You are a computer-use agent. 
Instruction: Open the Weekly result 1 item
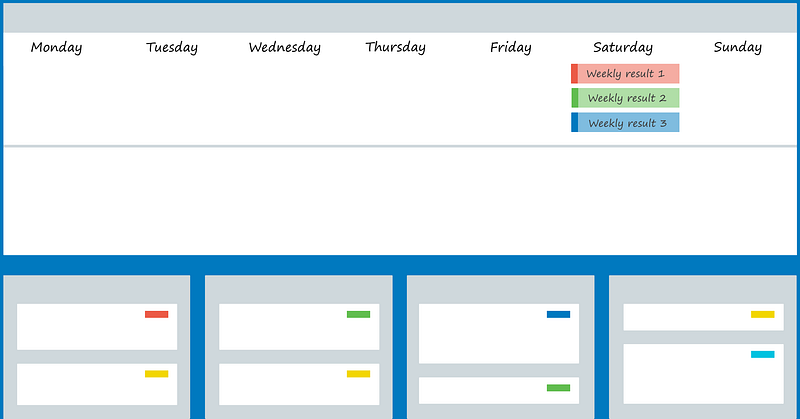(627, 74)
